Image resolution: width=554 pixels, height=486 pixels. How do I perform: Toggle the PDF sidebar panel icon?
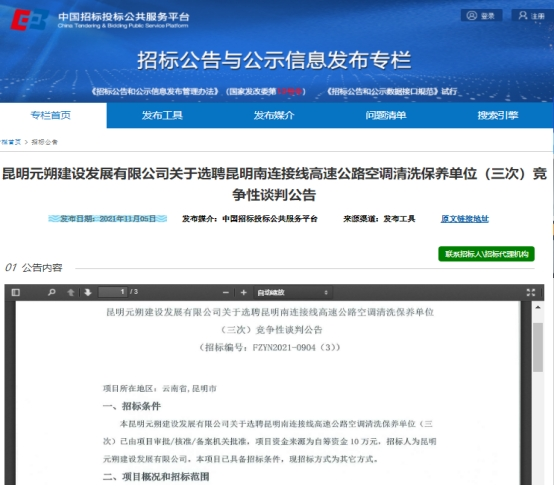click(16, 292)
